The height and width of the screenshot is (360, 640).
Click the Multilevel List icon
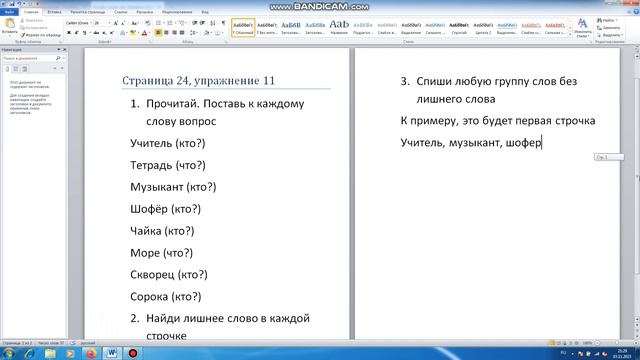pos(182,23)
